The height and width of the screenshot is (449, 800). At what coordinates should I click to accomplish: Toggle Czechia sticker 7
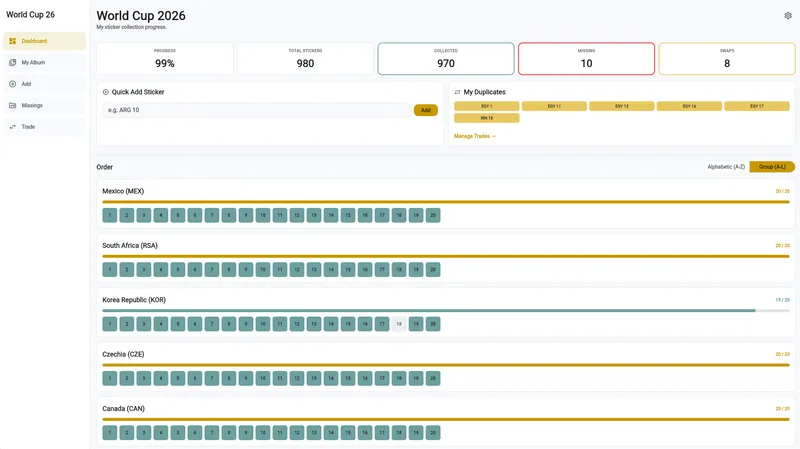click(x=212, y=378)
